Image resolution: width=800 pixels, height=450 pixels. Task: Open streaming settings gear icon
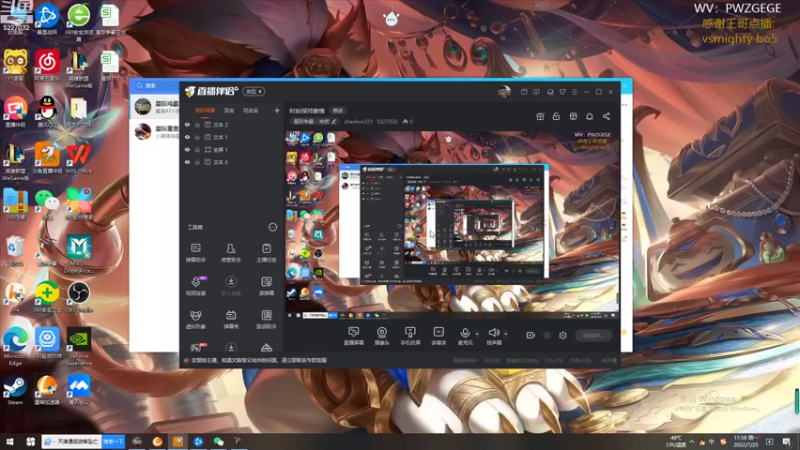tap(563, 335)
